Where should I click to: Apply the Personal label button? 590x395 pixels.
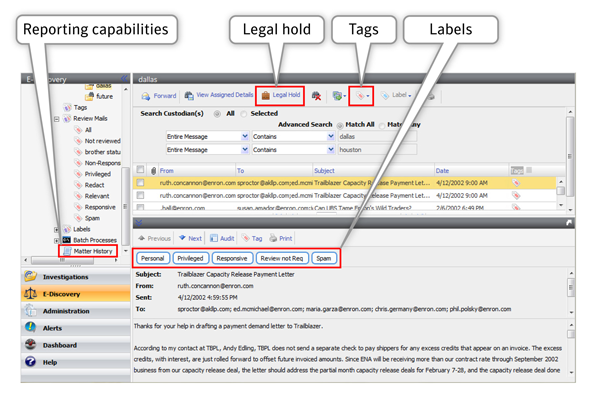[152, 258]
